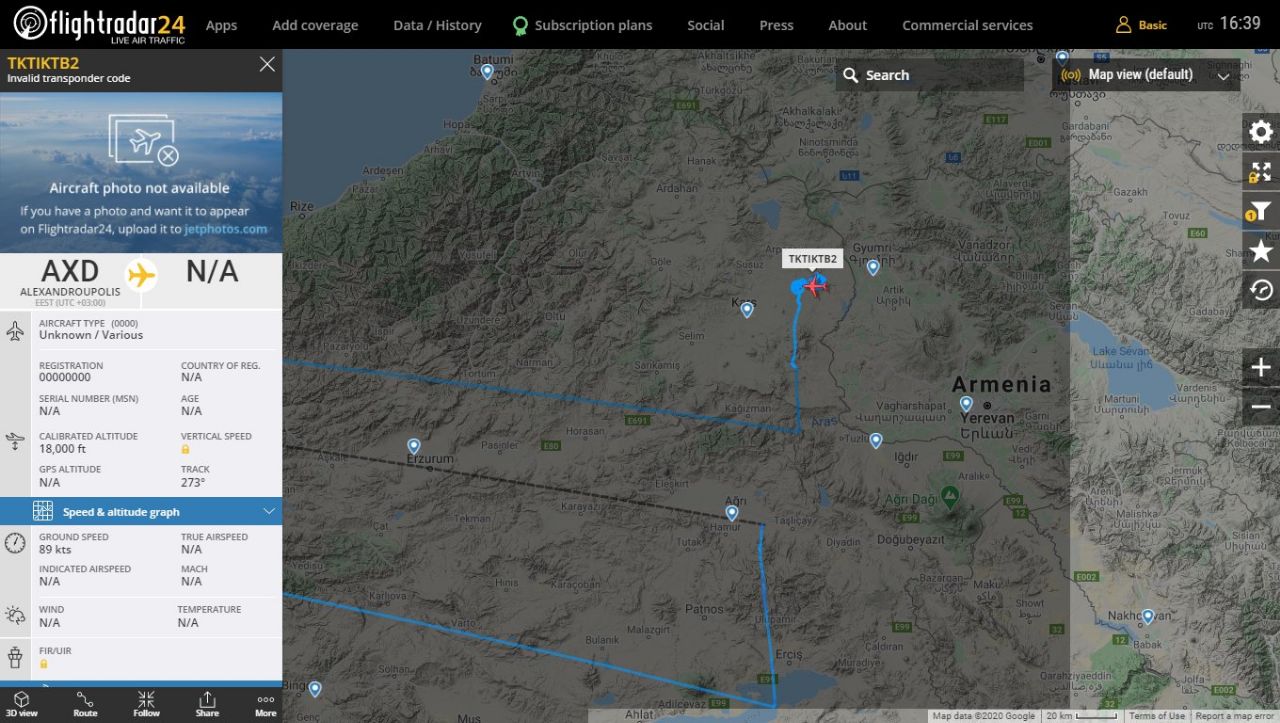
Task: Click the 273° track value
Action: tap(193, 482)
